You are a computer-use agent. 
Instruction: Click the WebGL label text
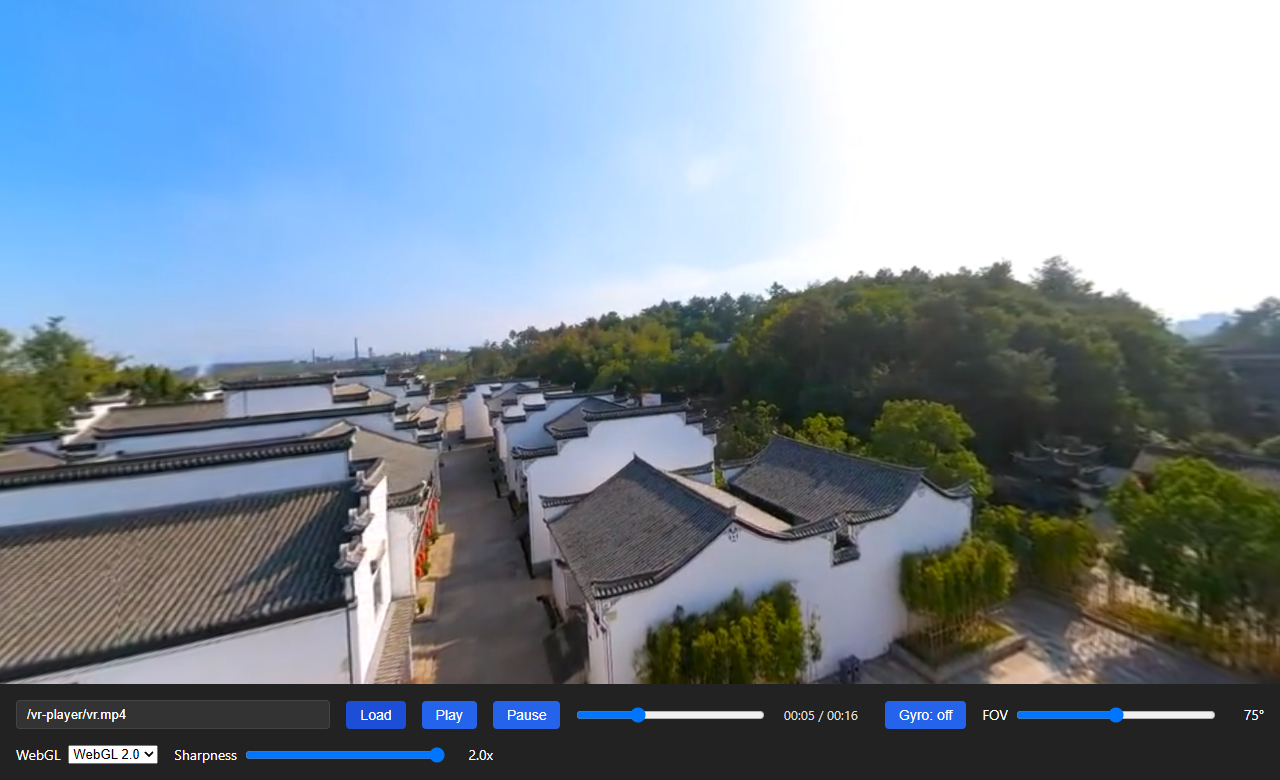[x=38, y=755]
